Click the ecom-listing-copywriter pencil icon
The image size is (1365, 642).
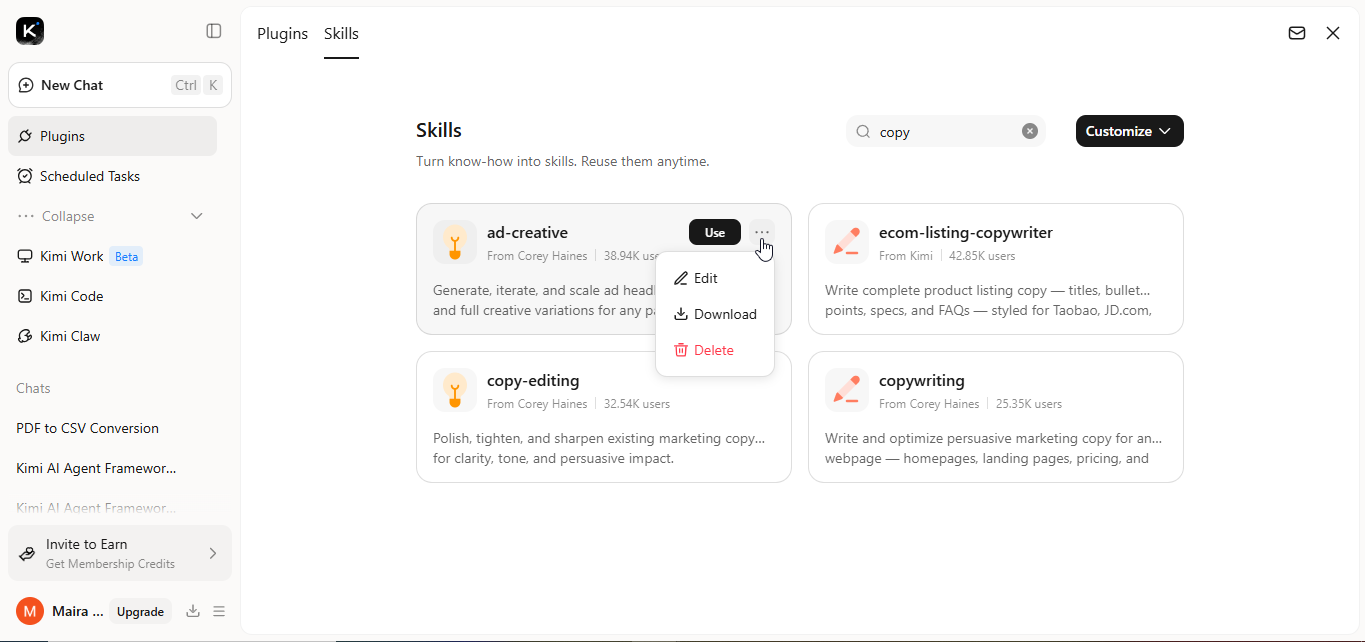coord(847,242)
